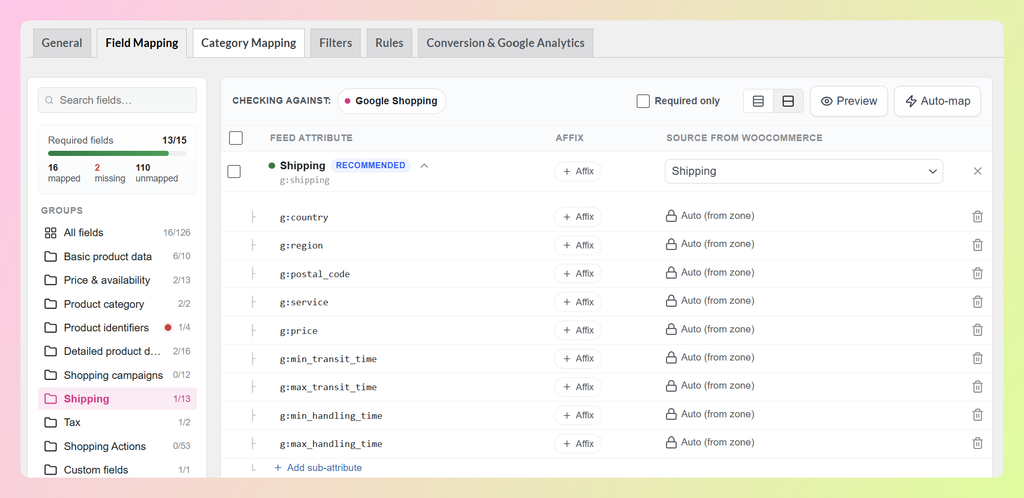Select the Field Mapping tab
Screen dimensions: 1024x498
(142, 43)
